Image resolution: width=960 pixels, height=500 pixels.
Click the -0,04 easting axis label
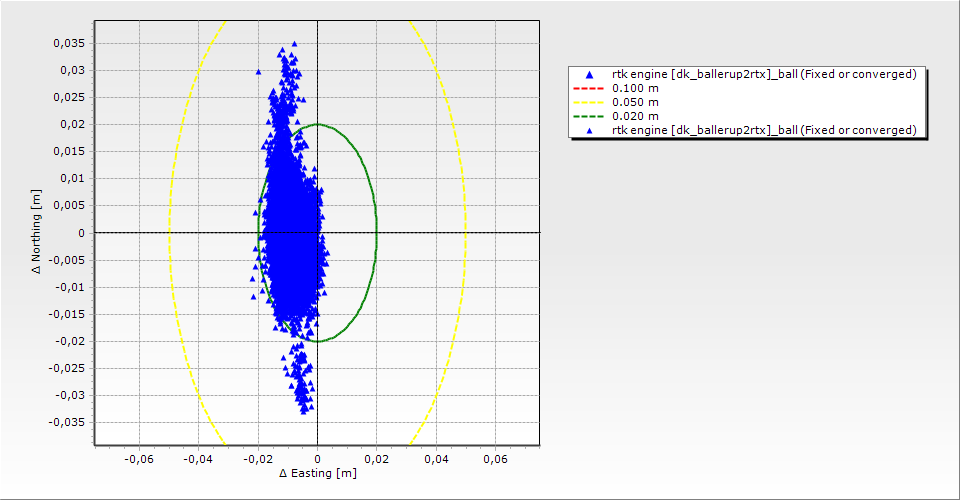click(x=198, y=459)
